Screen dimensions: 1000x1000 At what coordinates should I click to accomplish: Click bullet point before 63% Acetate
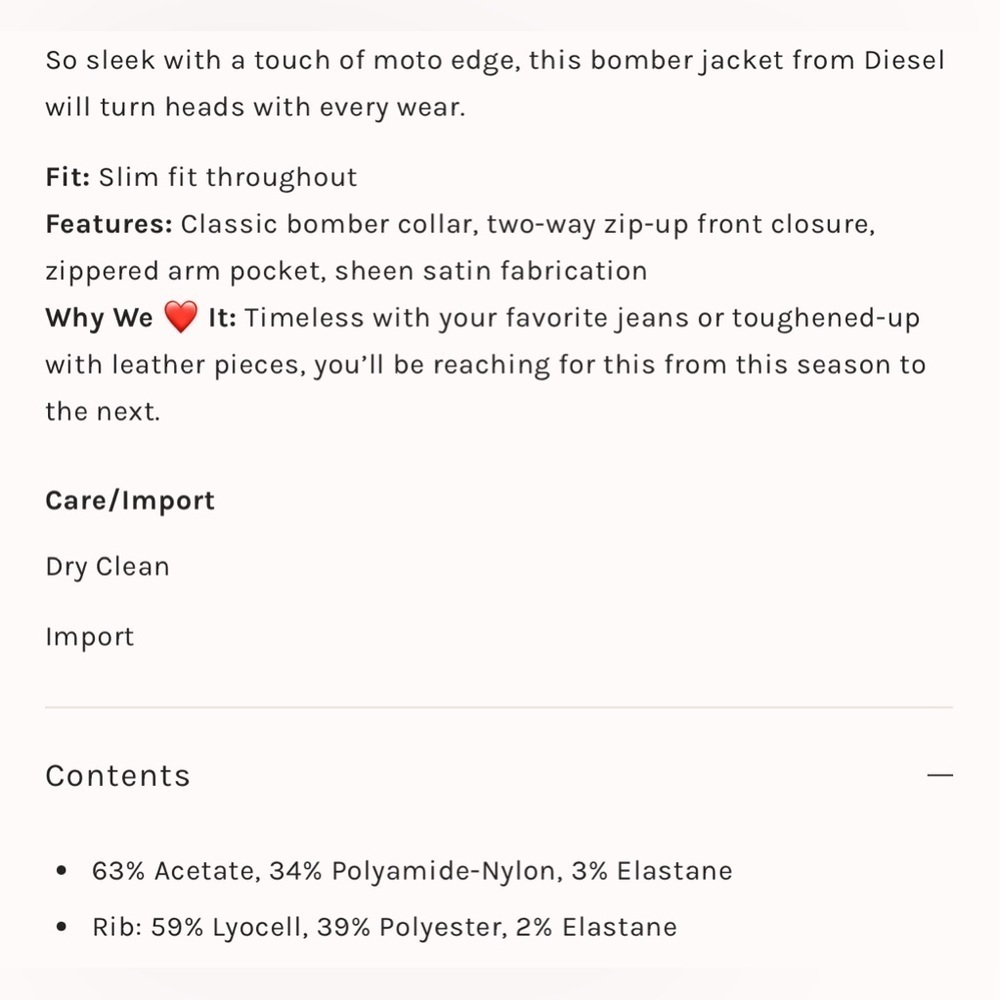click(x=61, y=871)
